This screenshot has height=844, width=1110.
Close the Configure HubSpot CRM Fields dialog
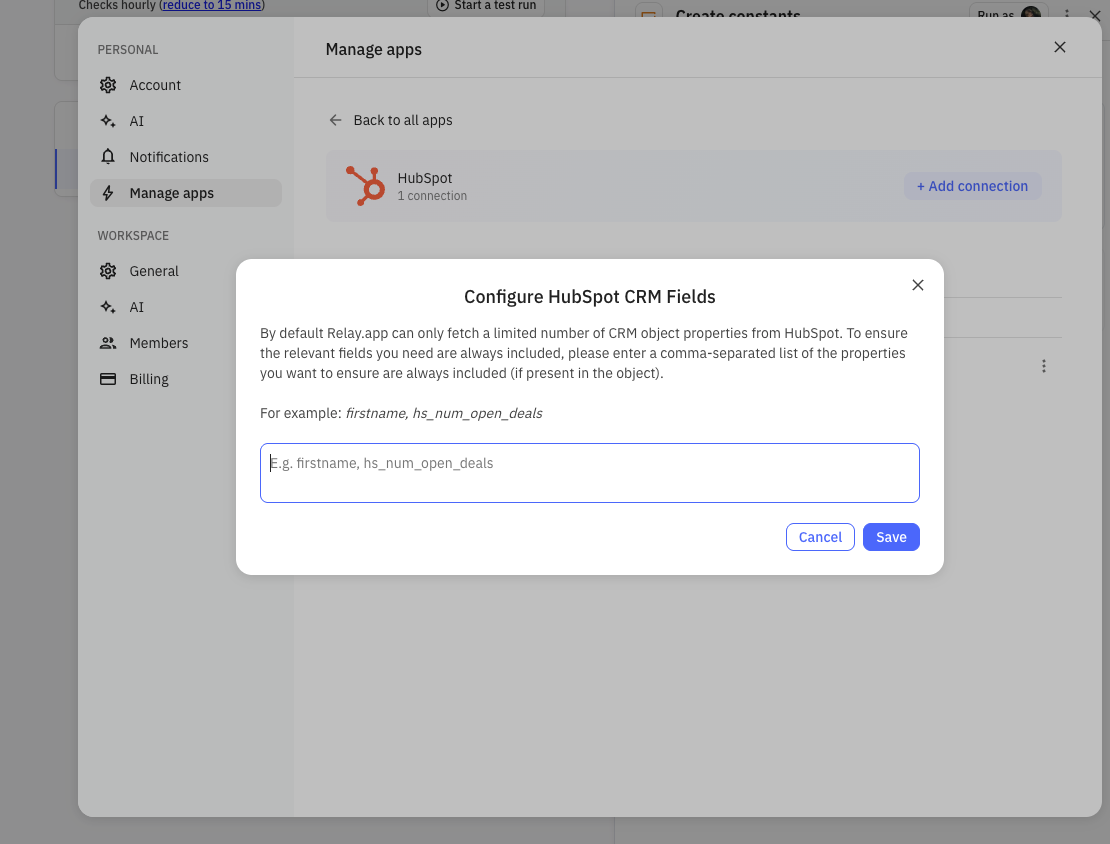pos(918,285)
